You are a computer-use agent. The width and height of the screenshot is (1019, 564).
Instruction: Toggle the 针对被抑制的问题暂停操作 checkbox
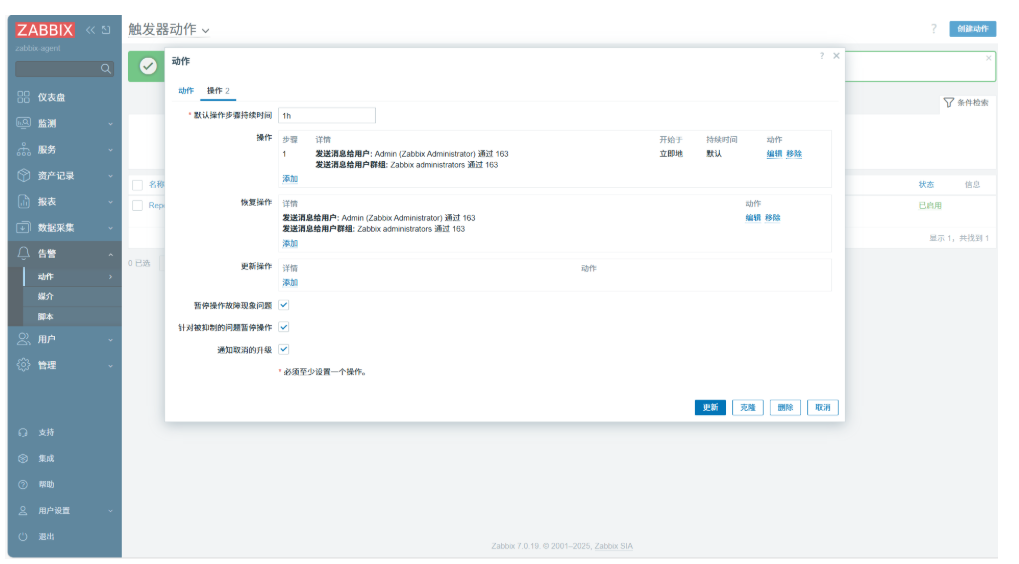click(x=284, y=327)
